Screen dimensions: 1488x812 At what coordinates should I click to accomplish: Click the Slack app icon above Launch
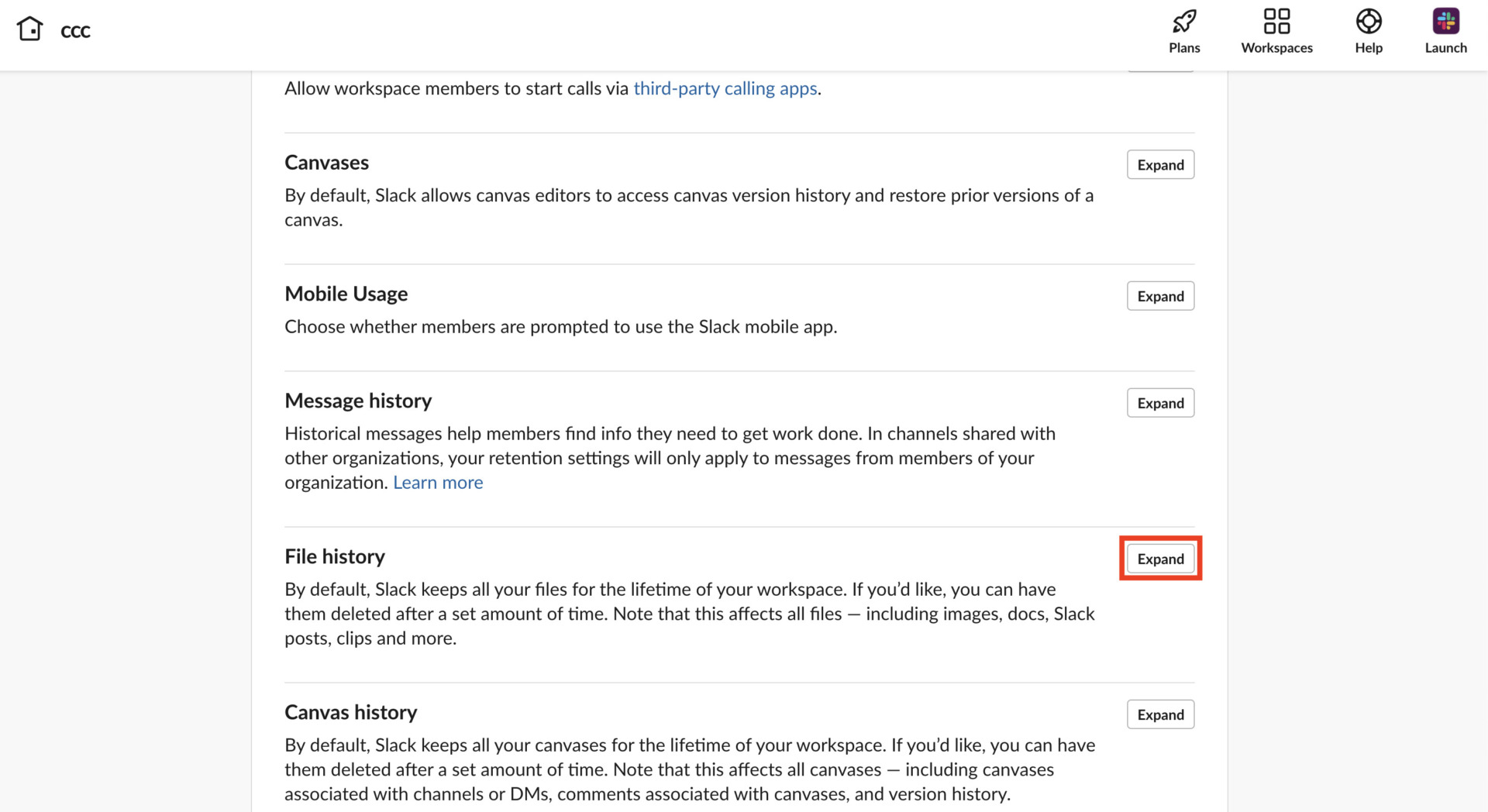1445,21
